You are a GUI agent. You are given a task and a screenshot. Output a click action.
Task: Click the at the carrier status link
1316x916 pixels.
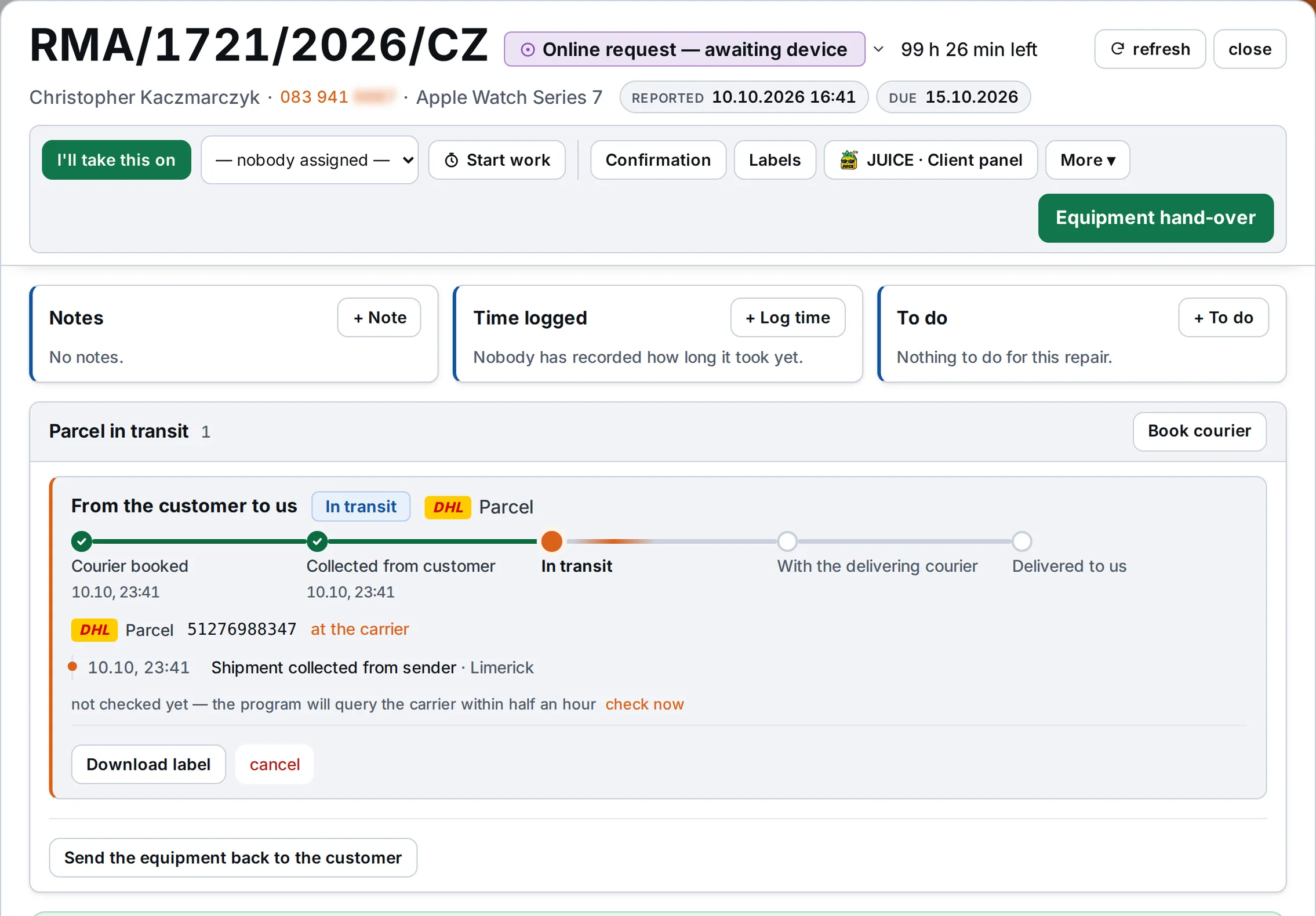(359, 630)
